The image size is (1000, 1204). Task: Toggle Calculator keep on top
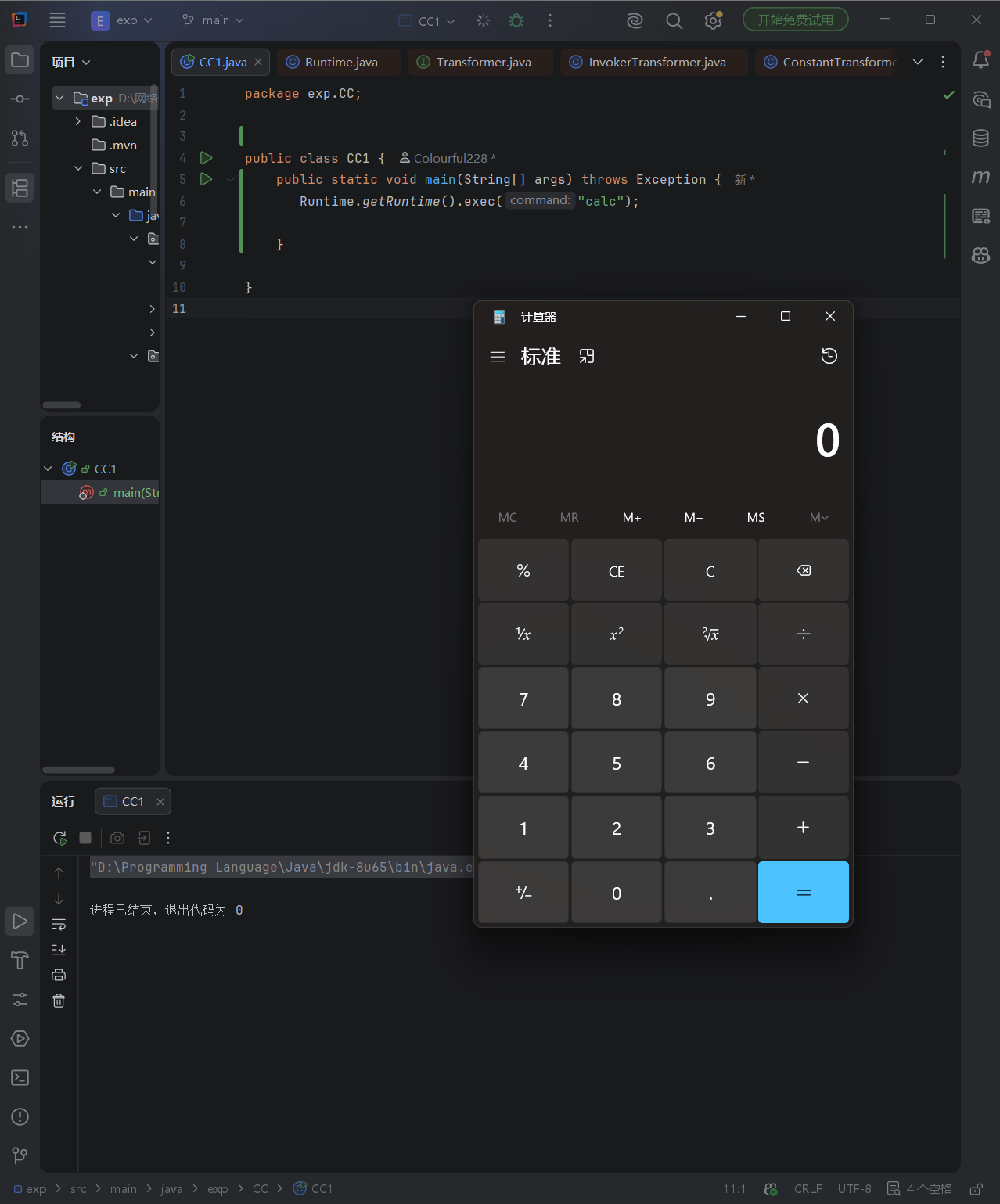587,357
